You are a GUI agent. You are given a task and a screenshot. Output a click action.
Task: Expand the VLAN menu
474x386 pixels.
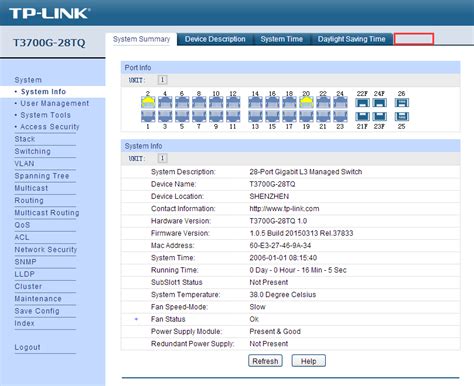tap(24, 164)
